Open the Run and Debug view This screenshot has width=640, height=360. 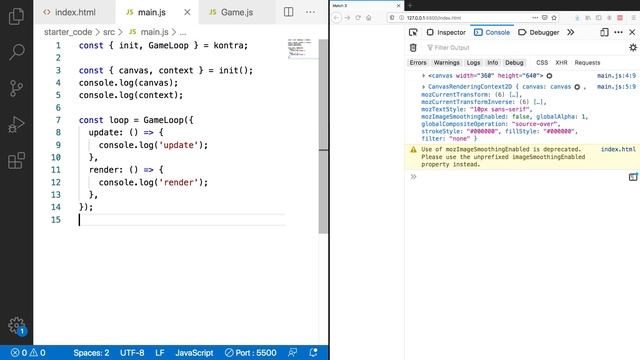coord(16,124)
